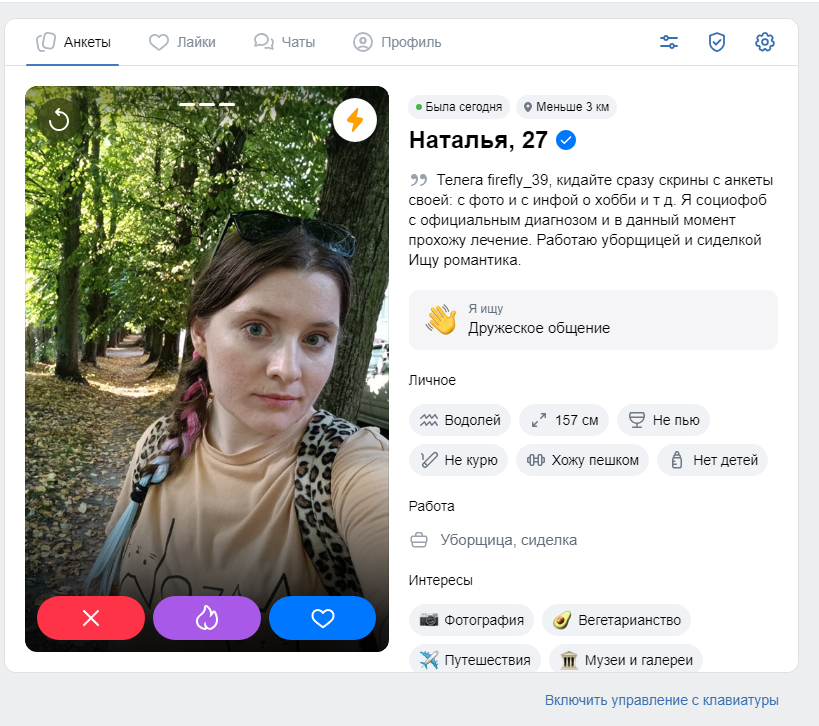The width and height of the screenshot is (819, 726).
Task: Click the 'Уборщица, сиделка' job text
Action: pos(508,540)
